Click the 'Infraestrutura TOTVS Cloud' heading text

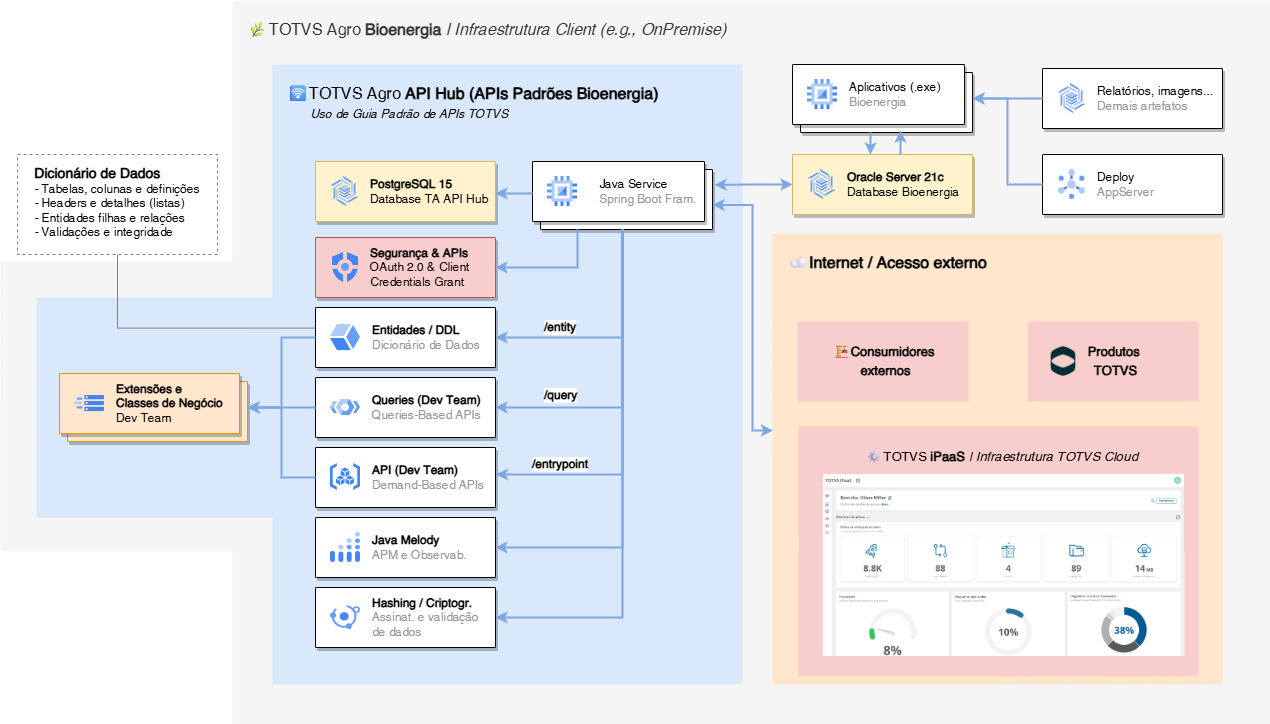[1056, 456]
